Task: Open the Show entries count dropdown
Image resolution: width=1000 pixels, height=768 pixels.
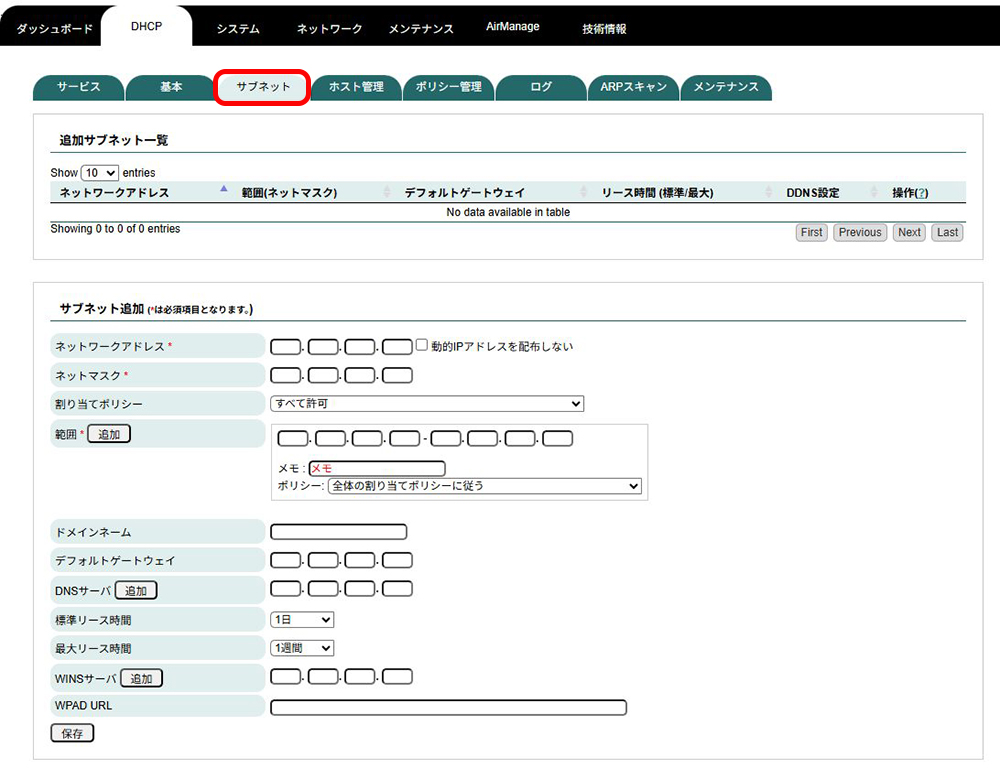Action: pos(100,173)
